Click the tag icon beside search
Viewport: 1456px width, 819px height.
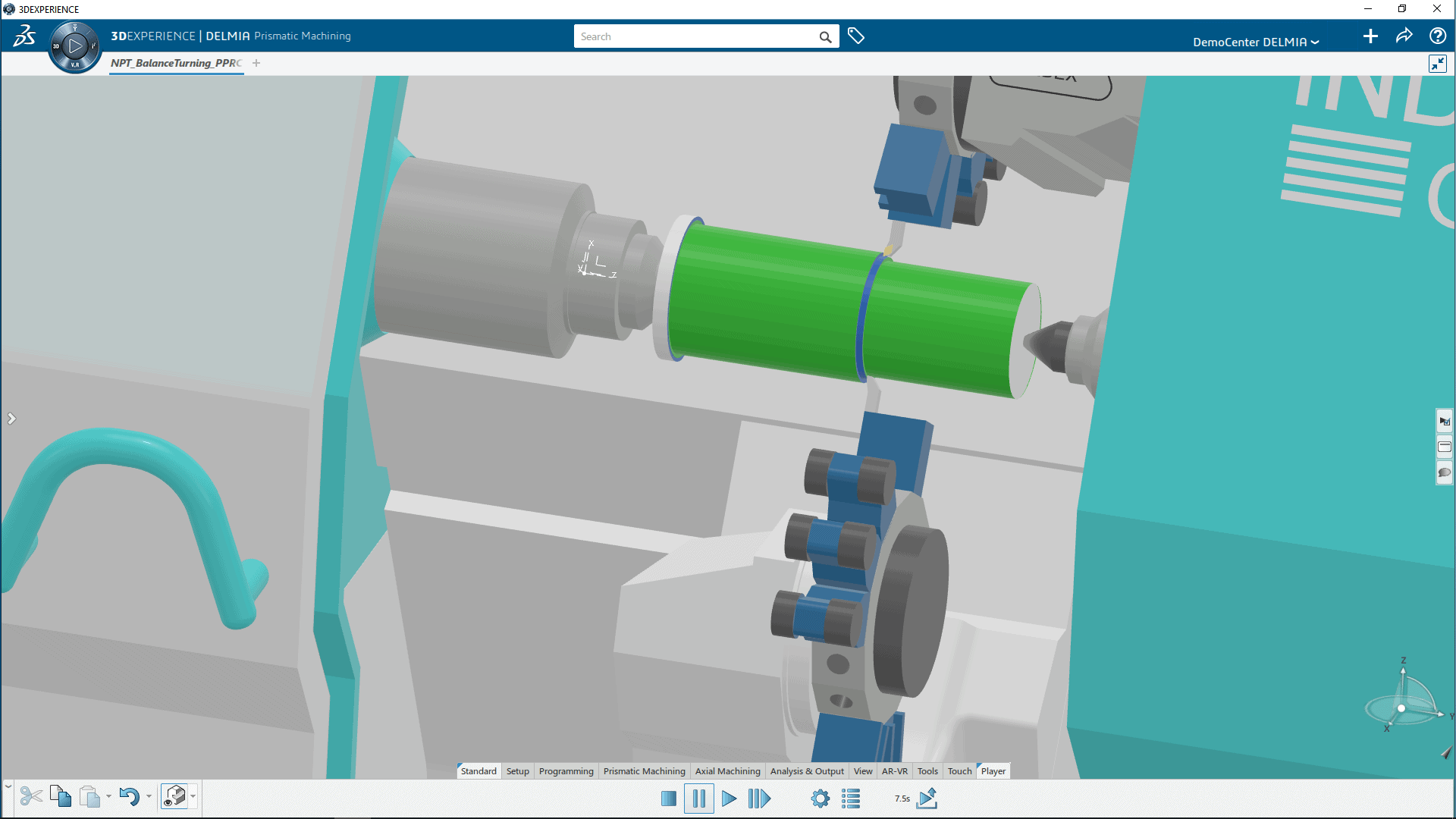(x=856, y=36)
